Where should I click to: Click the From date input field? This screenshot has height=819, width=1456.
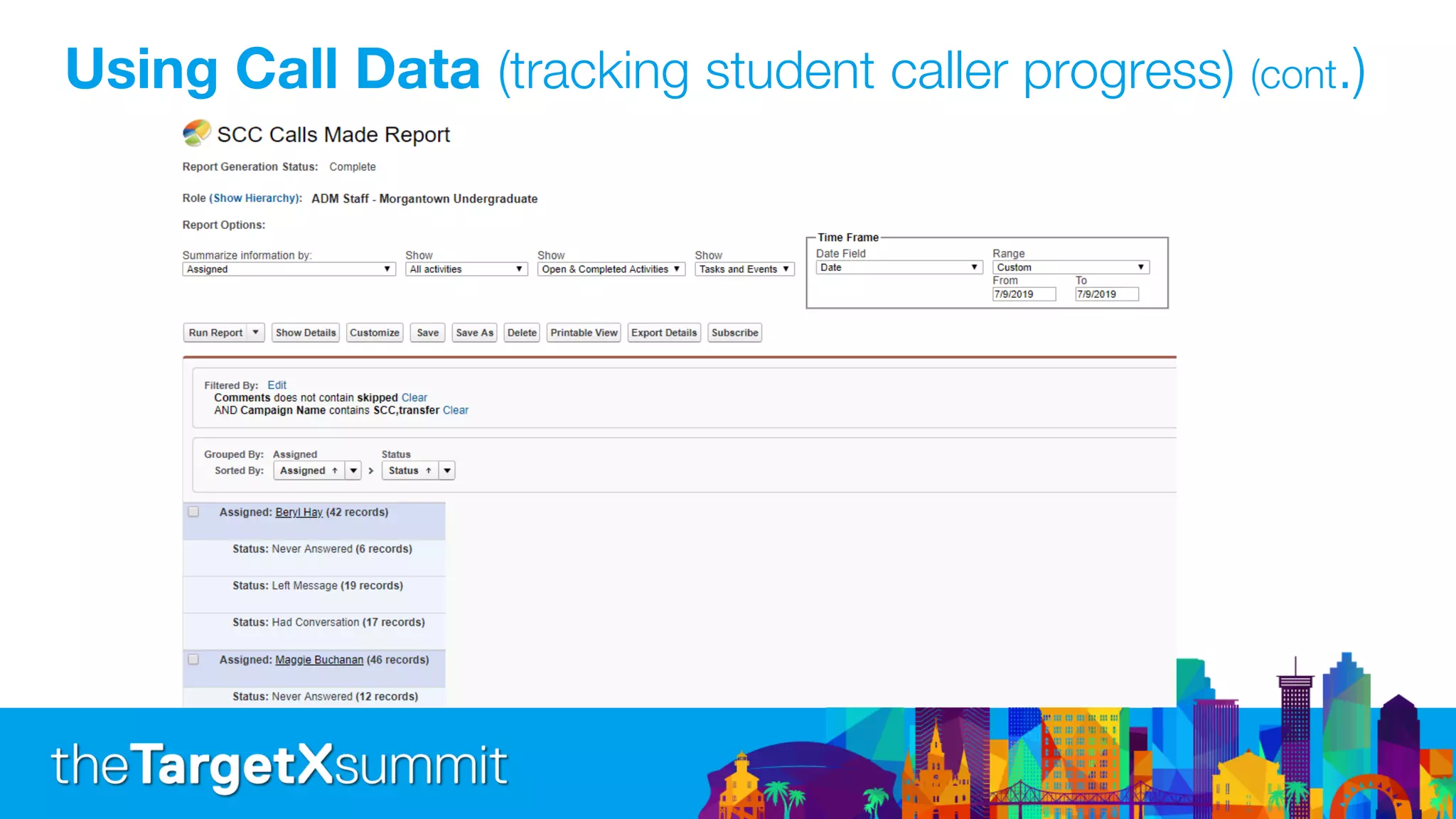coord(1024,294)
